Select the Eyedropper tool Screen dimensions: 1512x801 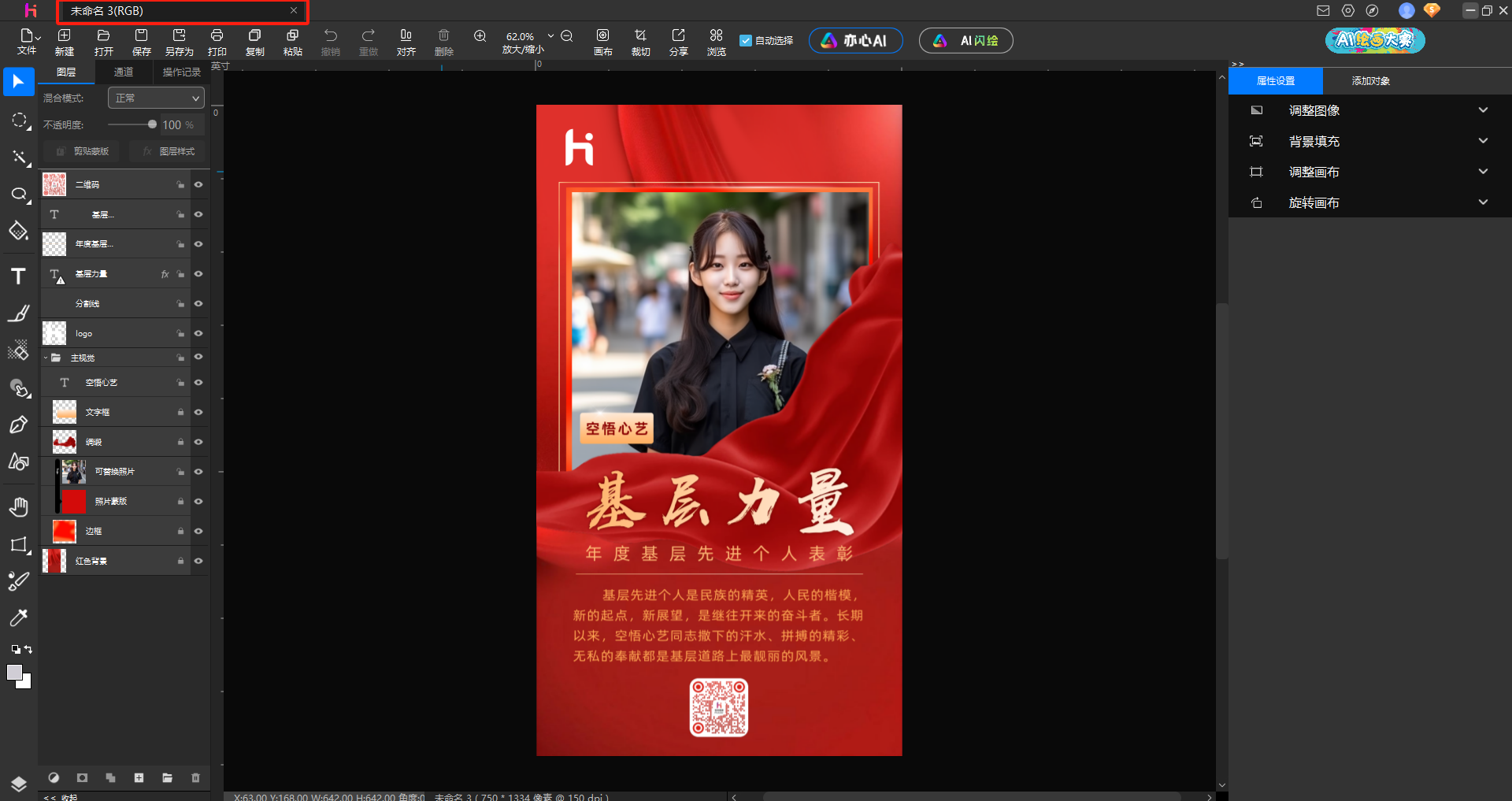(x=19, y=617)
